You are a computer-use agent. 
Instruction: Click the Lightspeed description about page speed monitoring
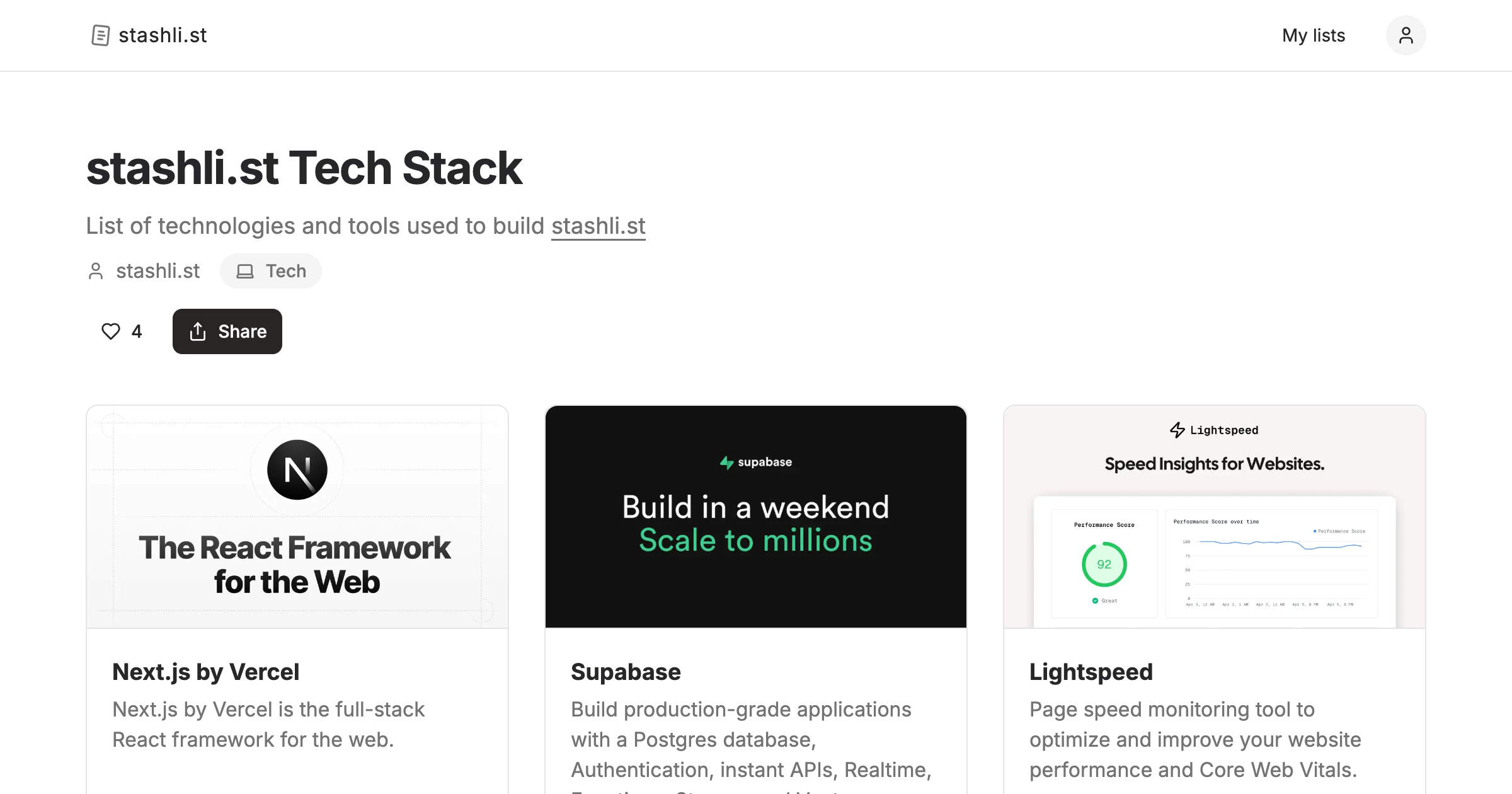pyautogui.click(x=1195, y=740)
